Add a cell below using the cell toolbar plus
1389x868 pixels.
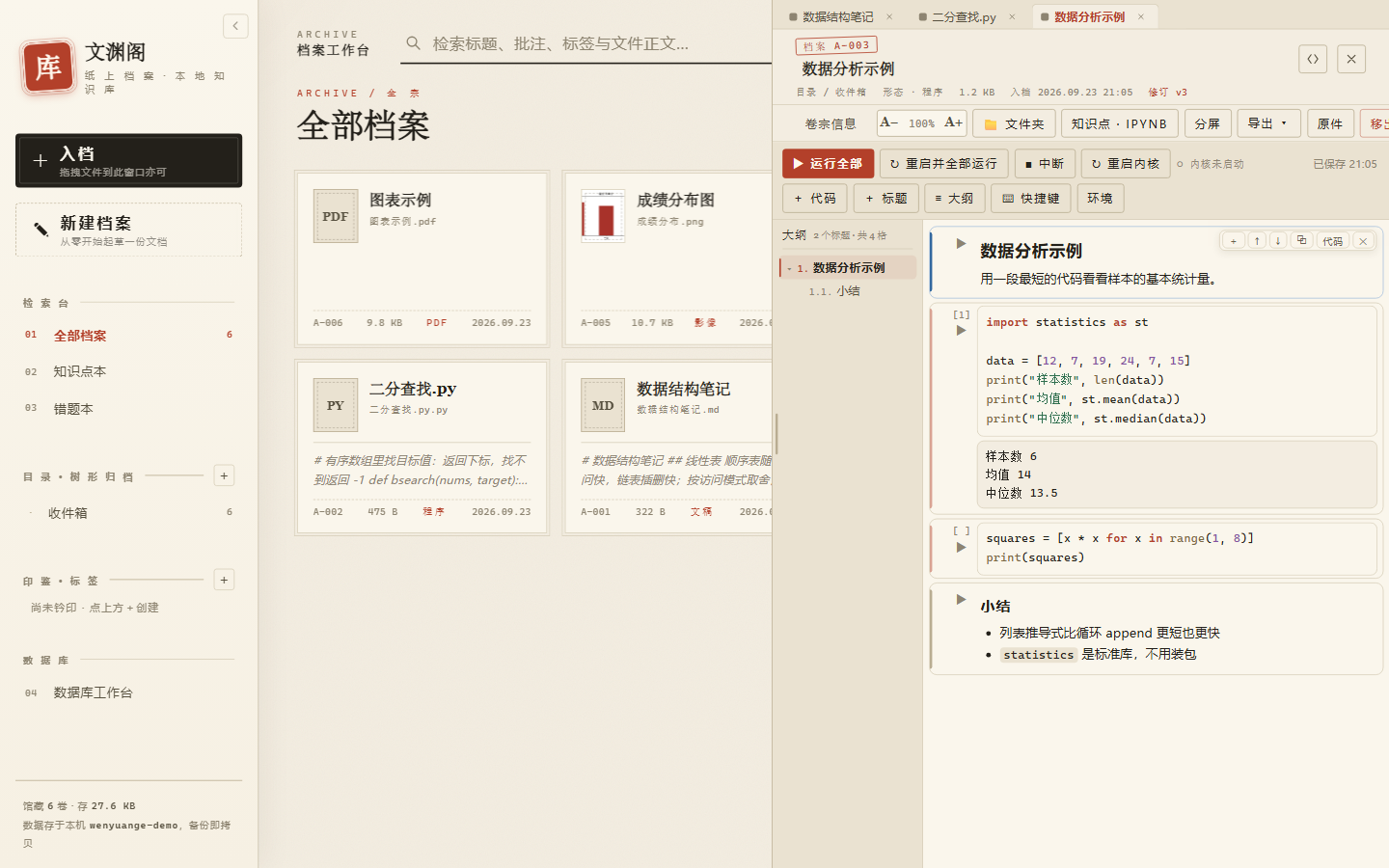click(x=1233, y=241)
